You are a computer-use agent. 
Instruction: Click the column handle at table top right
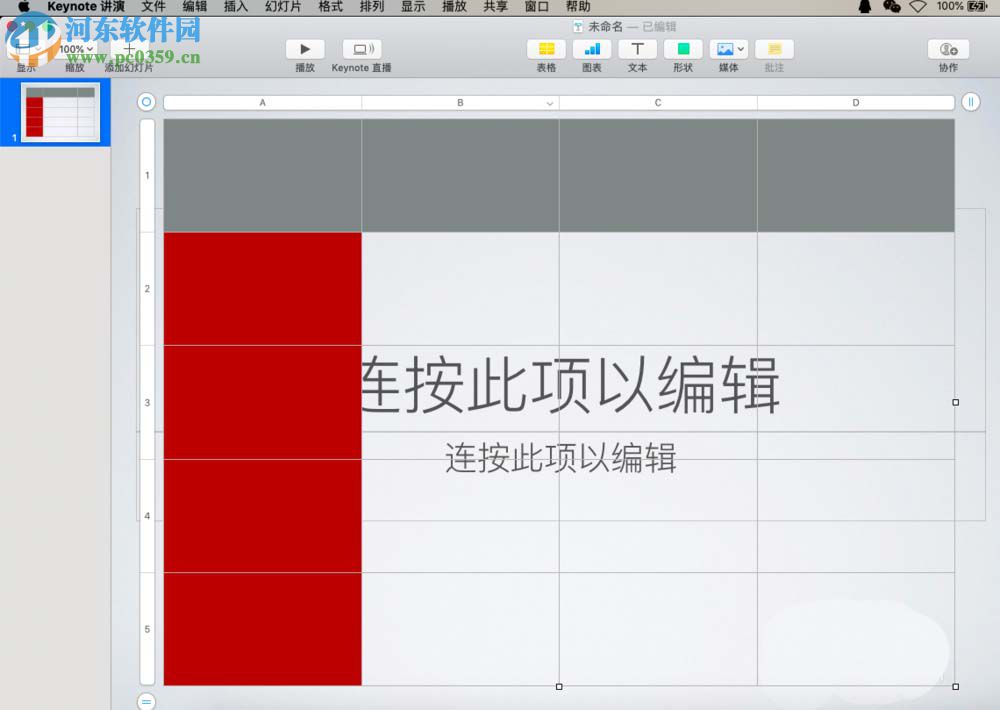[971, 101]
